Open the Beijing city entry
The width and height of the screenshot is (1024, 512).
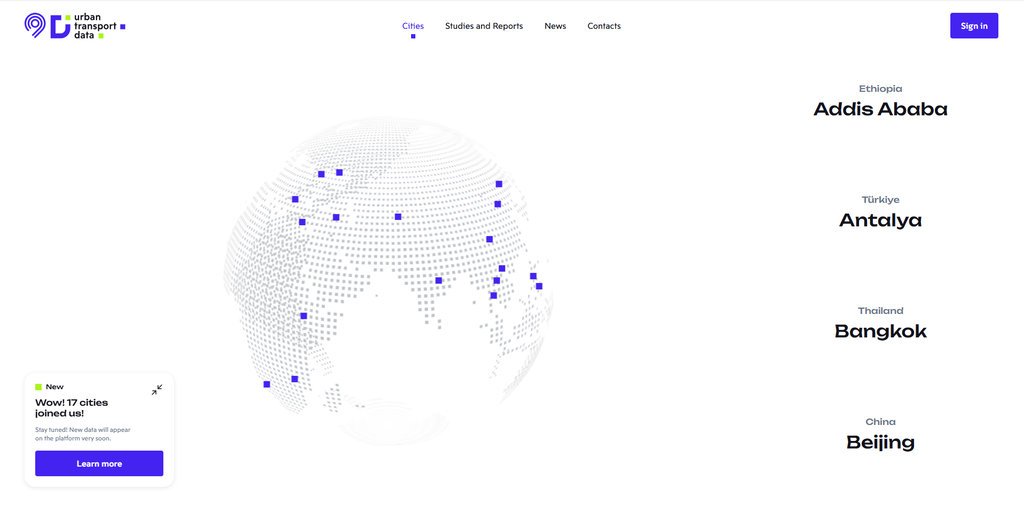point(880,442)
